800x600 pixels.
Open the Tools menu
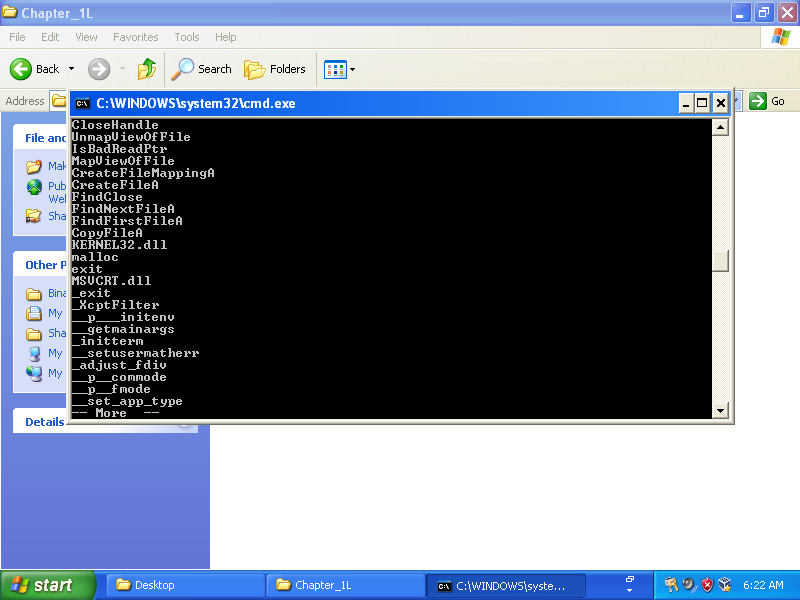click(x=187, y=37)
